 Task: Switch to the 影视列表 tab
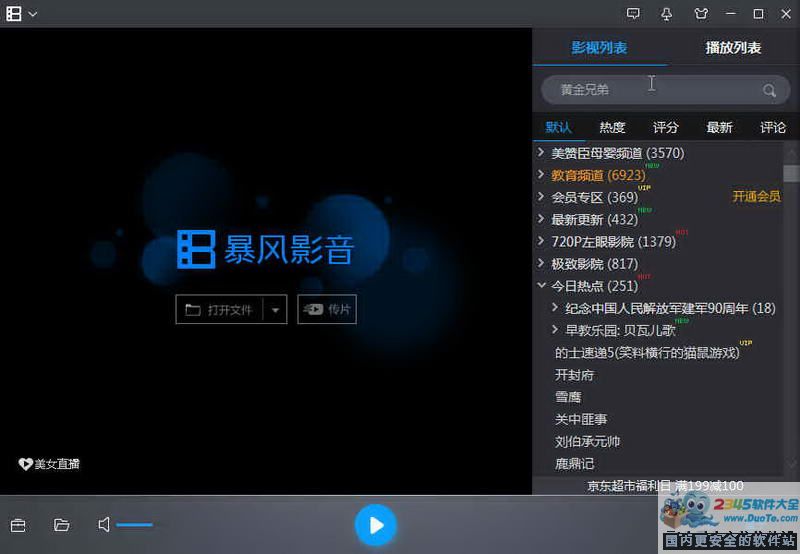tap(599, 48)
